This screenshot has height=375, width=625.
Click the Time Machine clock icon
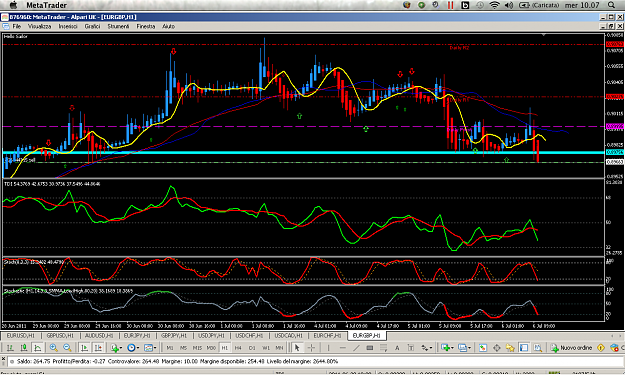tap(480, 5)
